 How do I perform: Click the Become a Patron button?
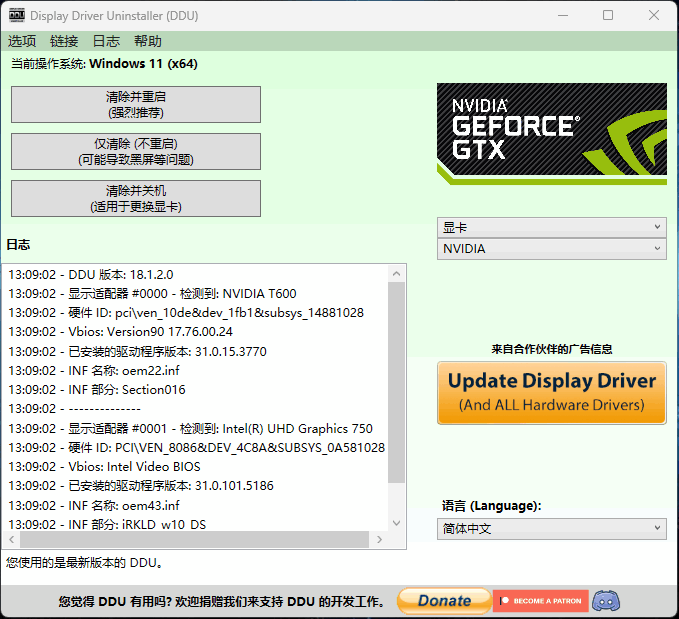[540, 601]
